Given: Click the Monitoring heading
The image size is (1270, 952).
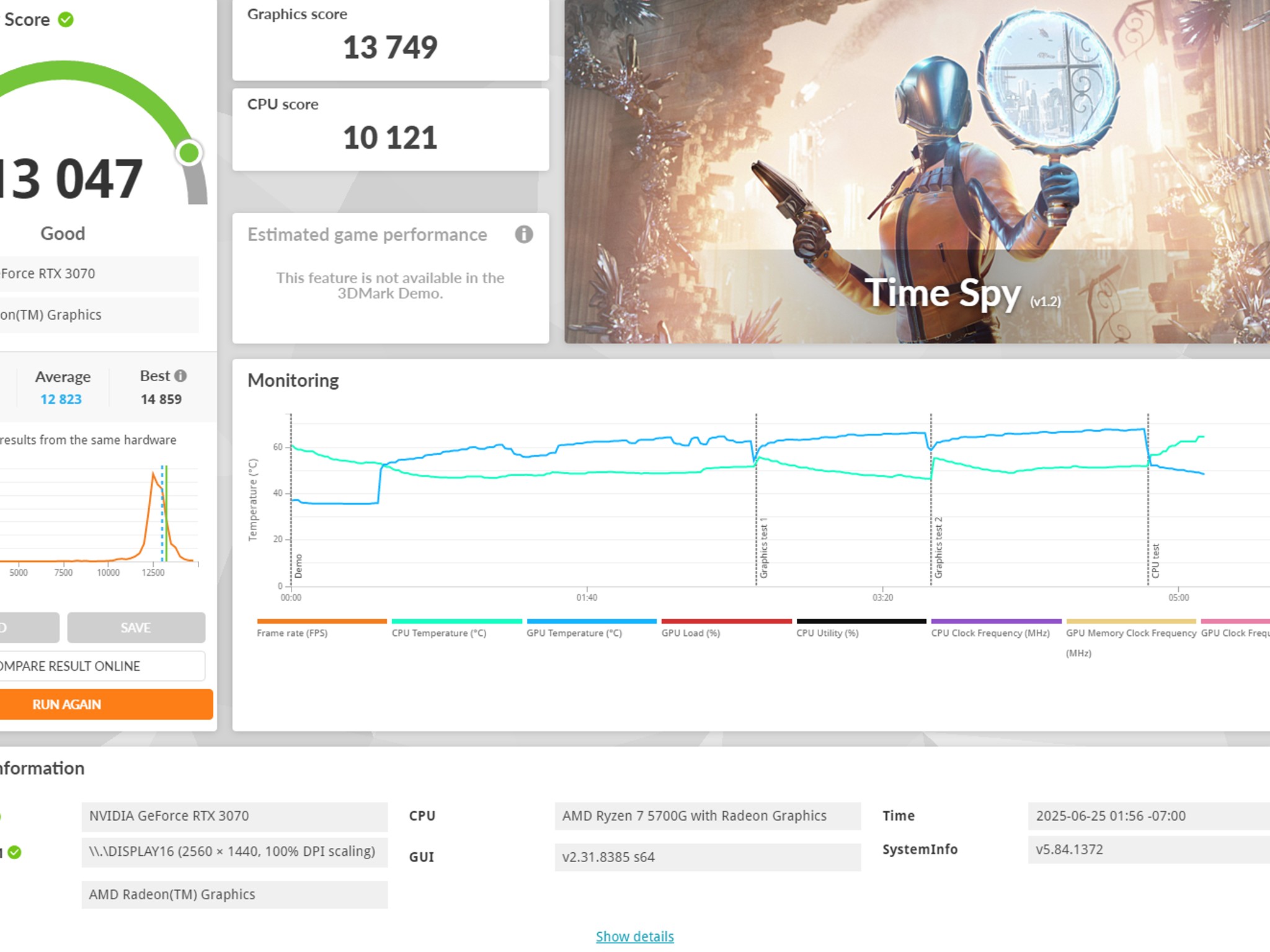Looking at the screenshot, I should tap(293, 381).
